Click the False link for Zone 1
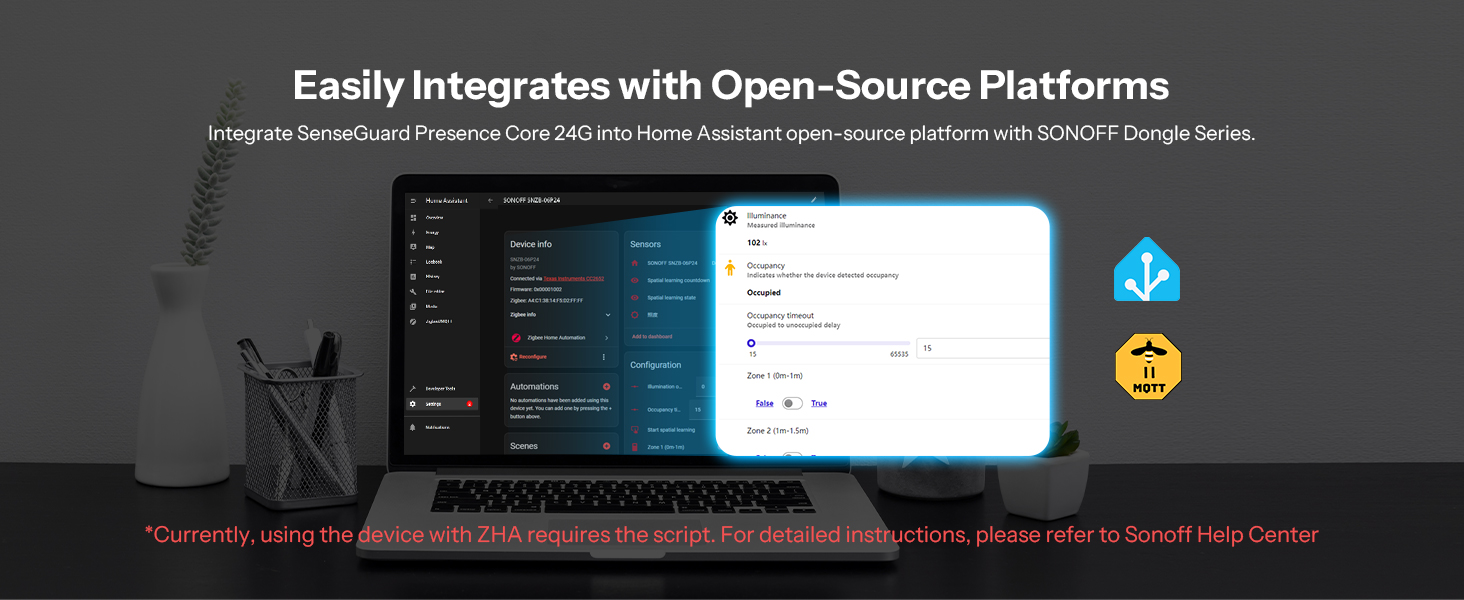Screen dimensions: 1464x600 pyautogui.click(x=764, y=403)
